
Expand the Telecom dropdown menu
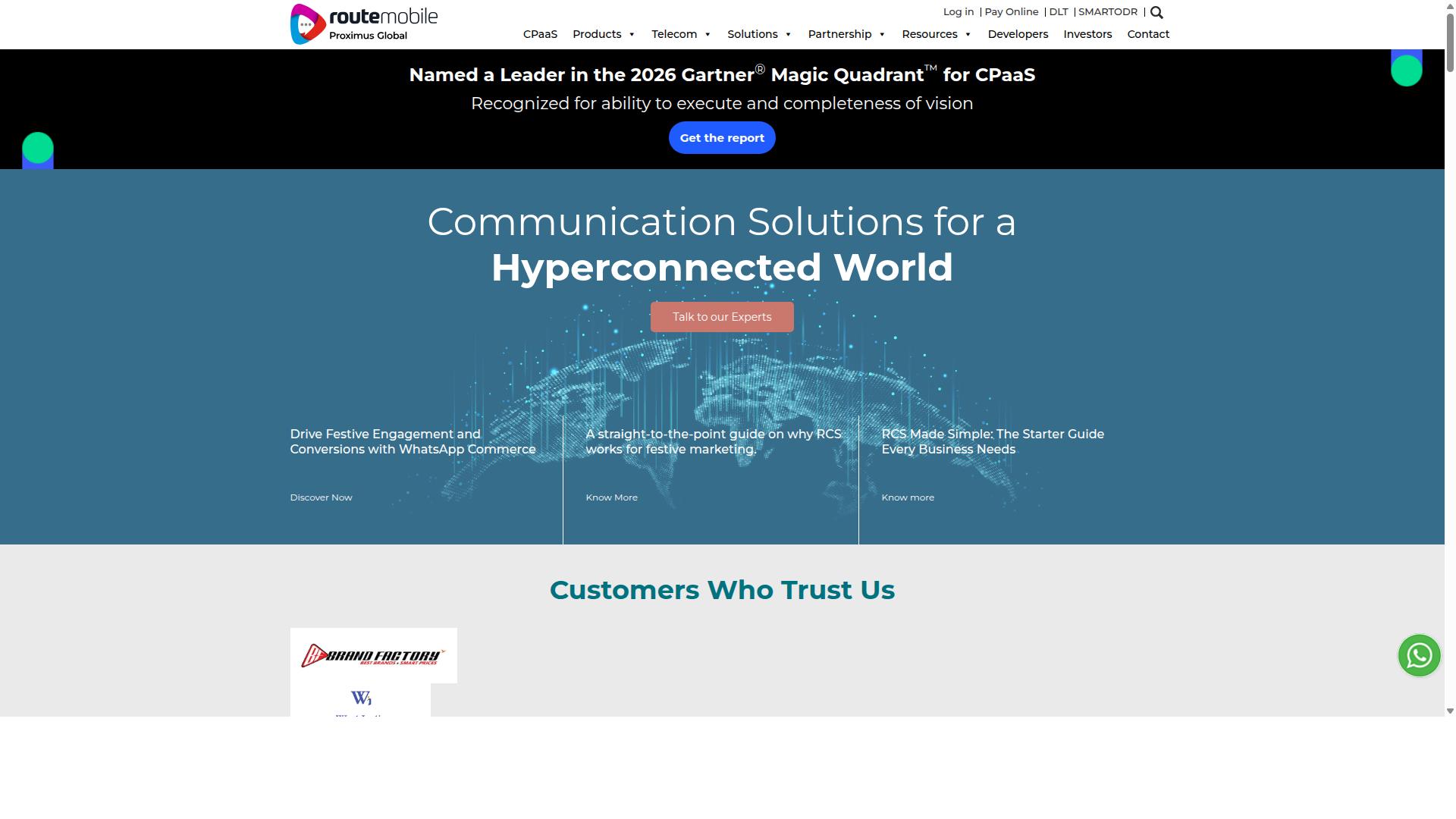681,34
